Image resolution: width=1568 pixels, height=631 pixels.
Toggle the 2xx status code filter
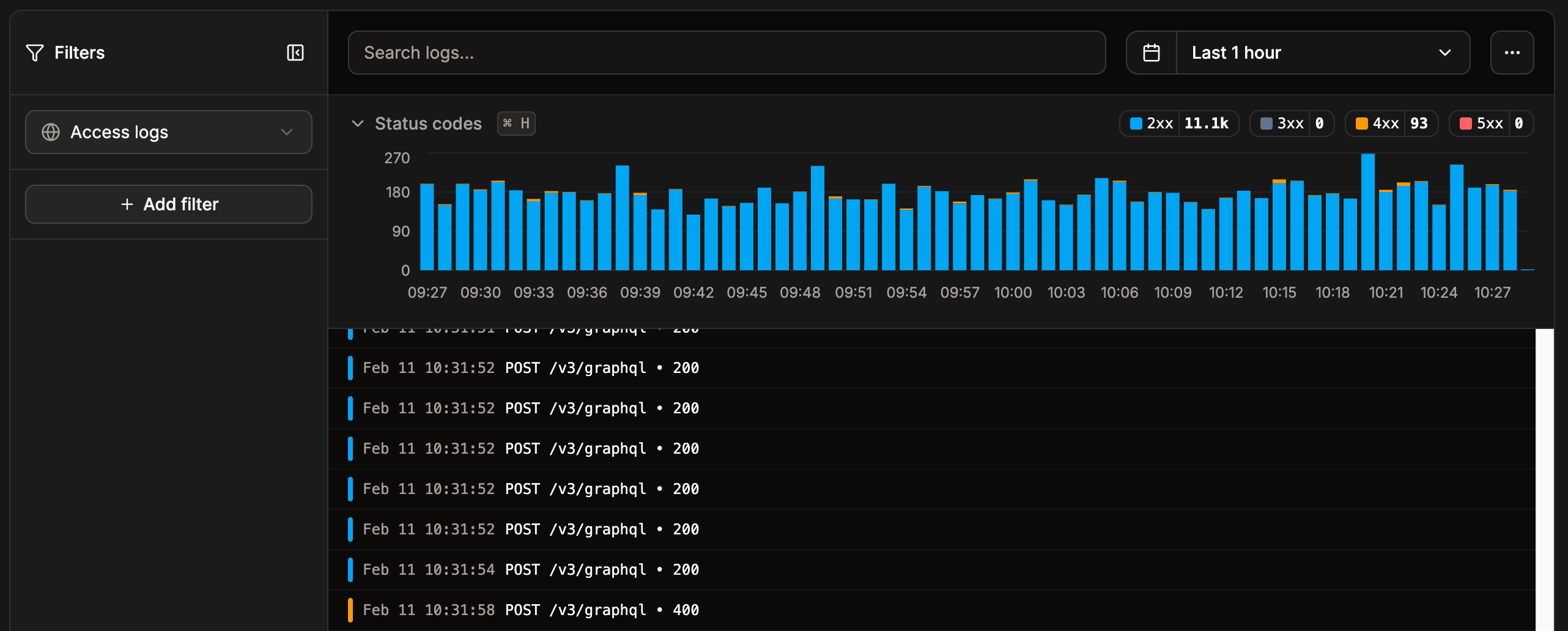click(1178, 123)
